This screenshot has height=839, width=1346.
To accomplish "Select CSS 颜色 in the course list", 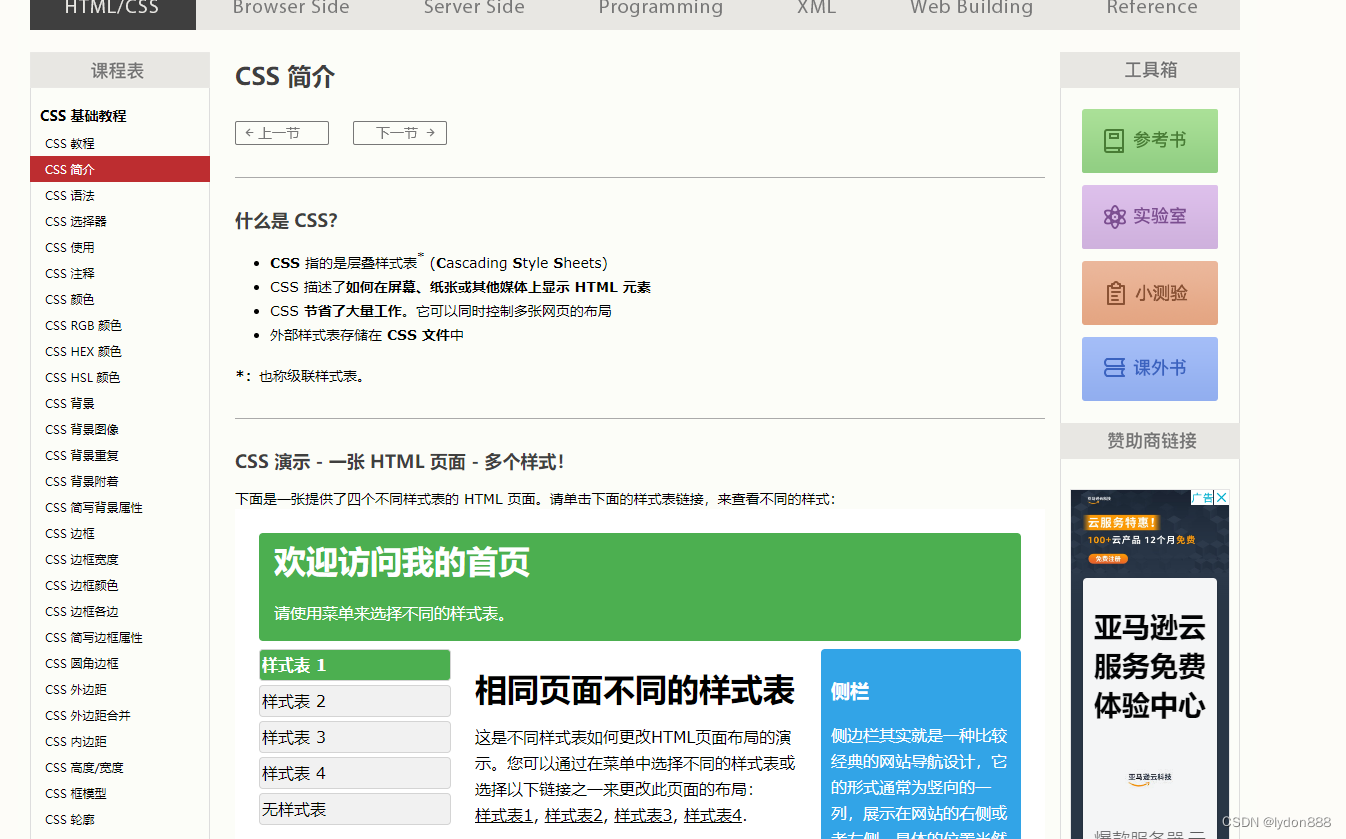I will [69, 299].
